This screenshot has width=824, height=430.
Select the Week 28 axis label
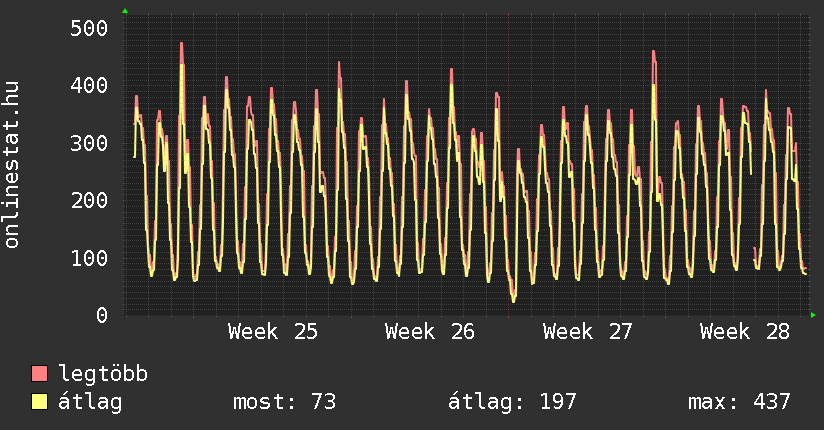(x=745, y=332)
